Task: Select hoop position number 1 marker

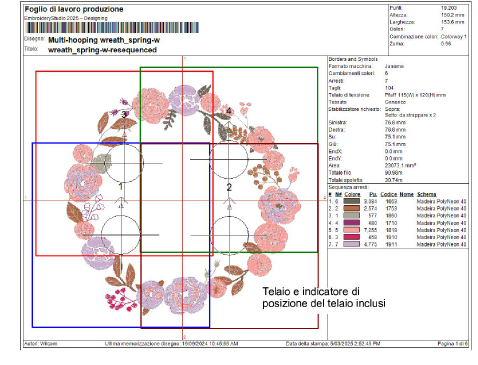Action: (x=121, y=186)
